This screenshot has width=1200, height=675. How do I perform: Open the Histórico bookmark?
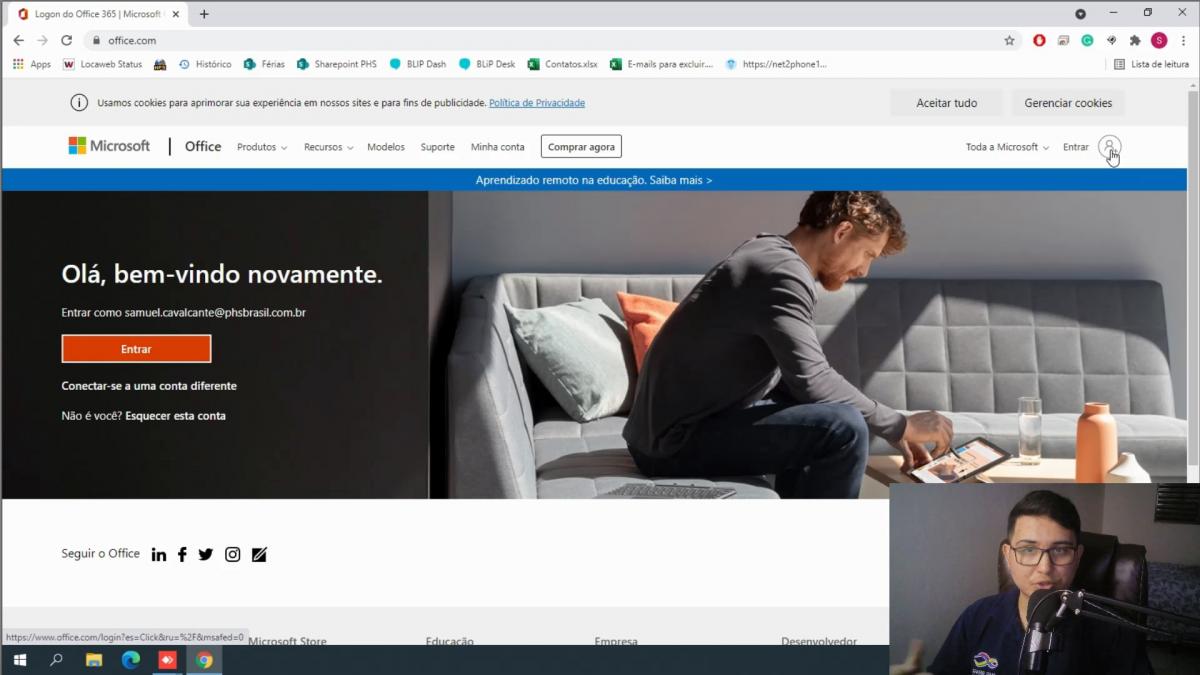204,64
